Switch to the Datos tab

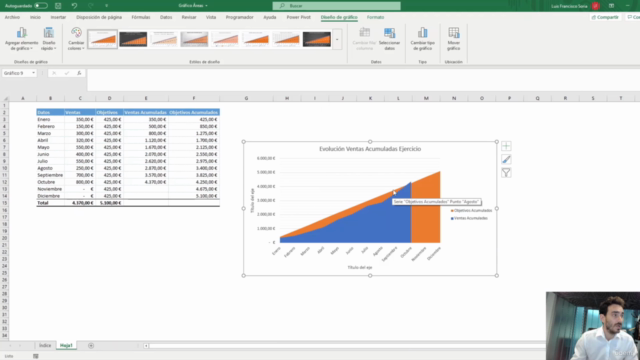[x=166, y=17]
